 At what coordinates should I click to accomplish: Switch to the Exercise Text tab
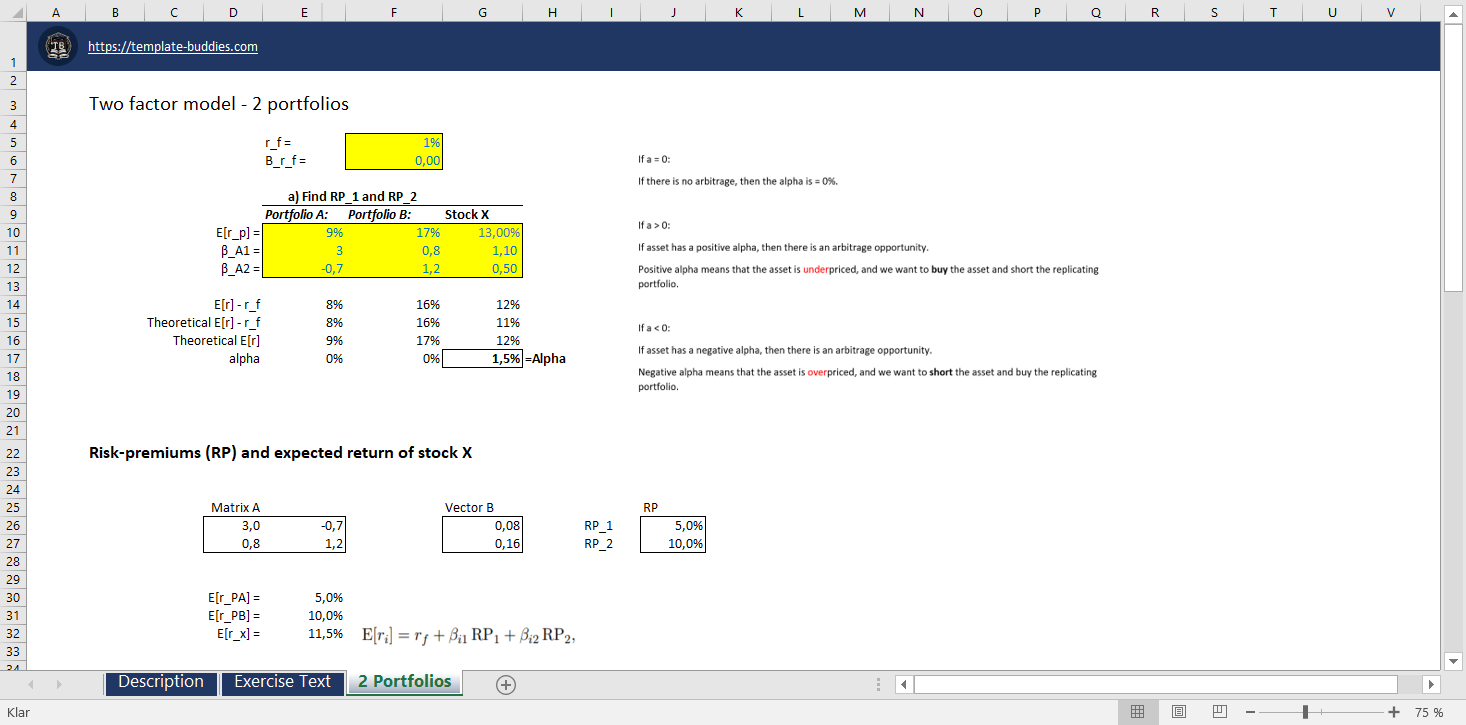282,682
